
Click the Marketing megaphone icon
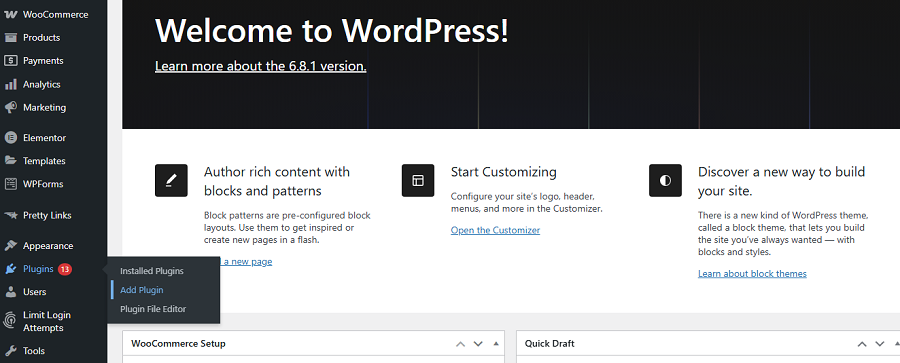10,107
